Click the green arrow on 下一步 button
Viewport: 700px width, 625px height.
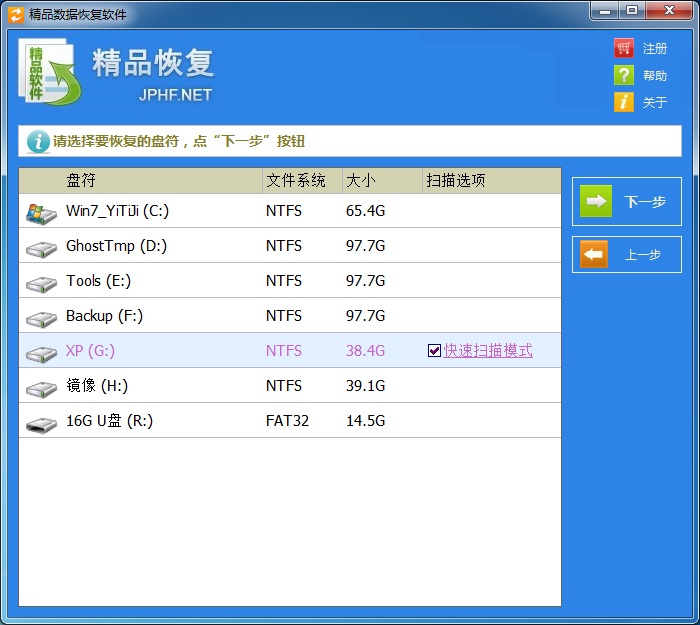596,201
